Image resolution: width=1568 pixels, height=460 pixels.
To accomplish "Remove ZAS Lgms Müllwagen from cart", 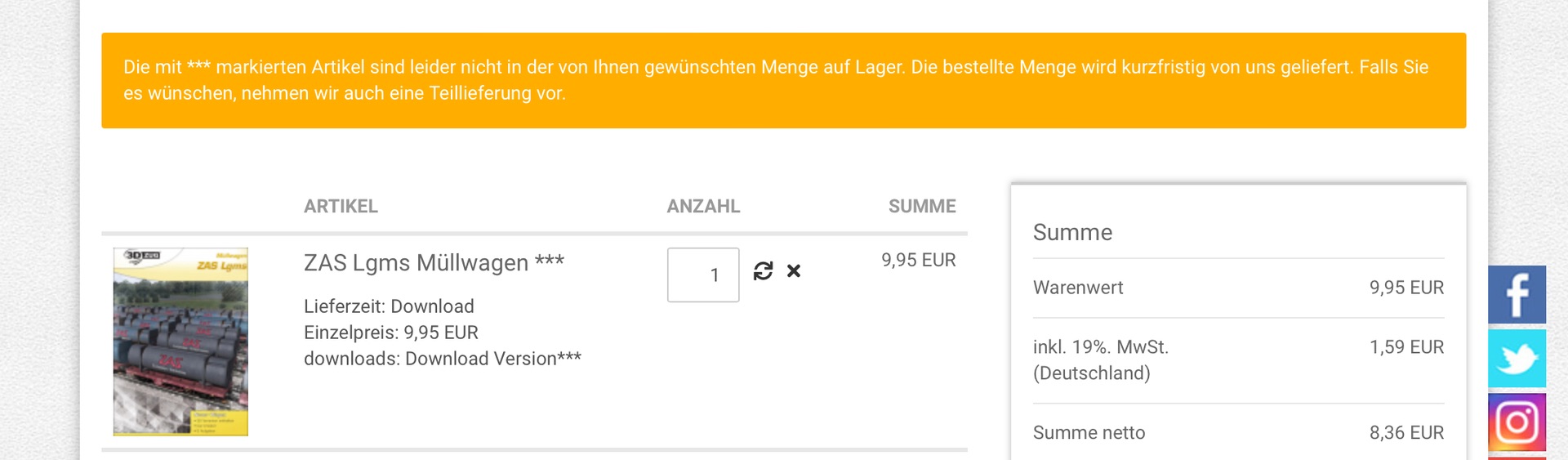I will point(794,271).
